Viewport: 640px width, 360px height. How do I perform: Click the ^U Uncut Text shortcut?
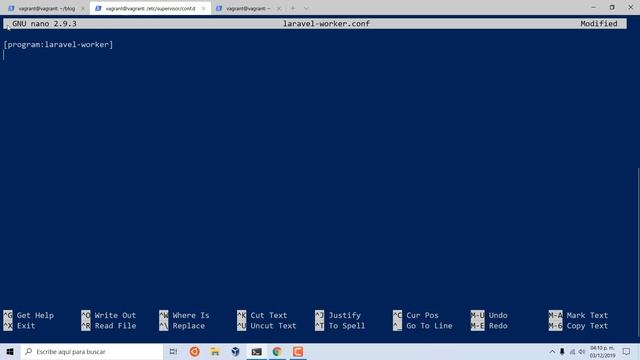[x=267, y=326]
